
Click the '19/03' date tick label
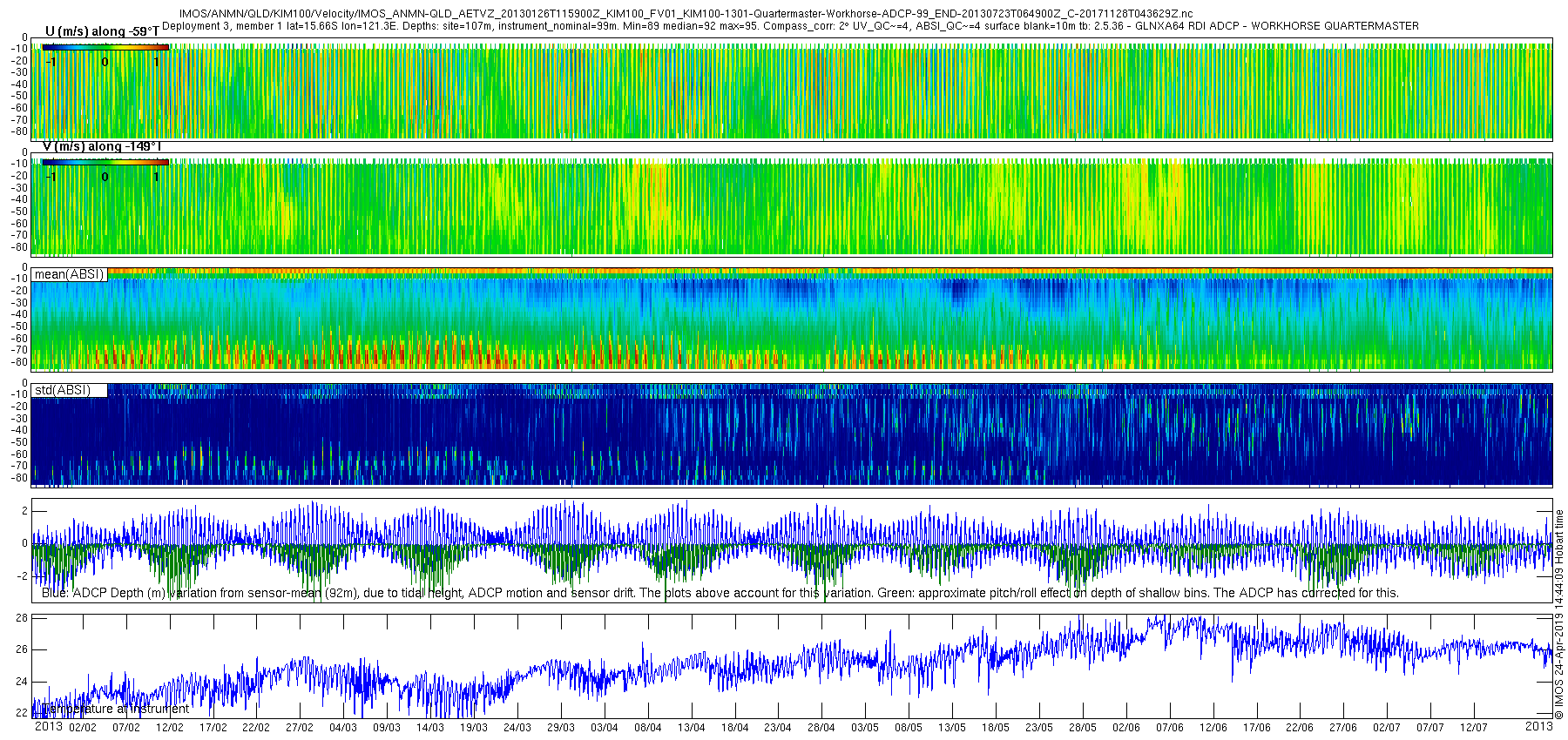[x=474, y=728]
